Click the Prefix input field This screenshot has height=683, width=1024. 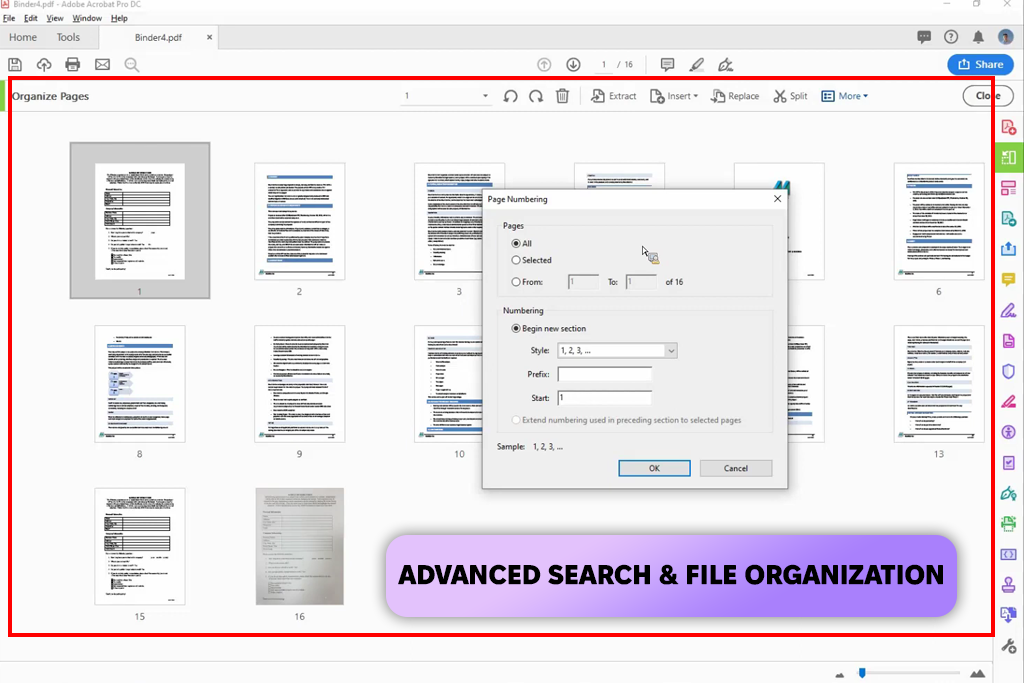coord(605,374)
